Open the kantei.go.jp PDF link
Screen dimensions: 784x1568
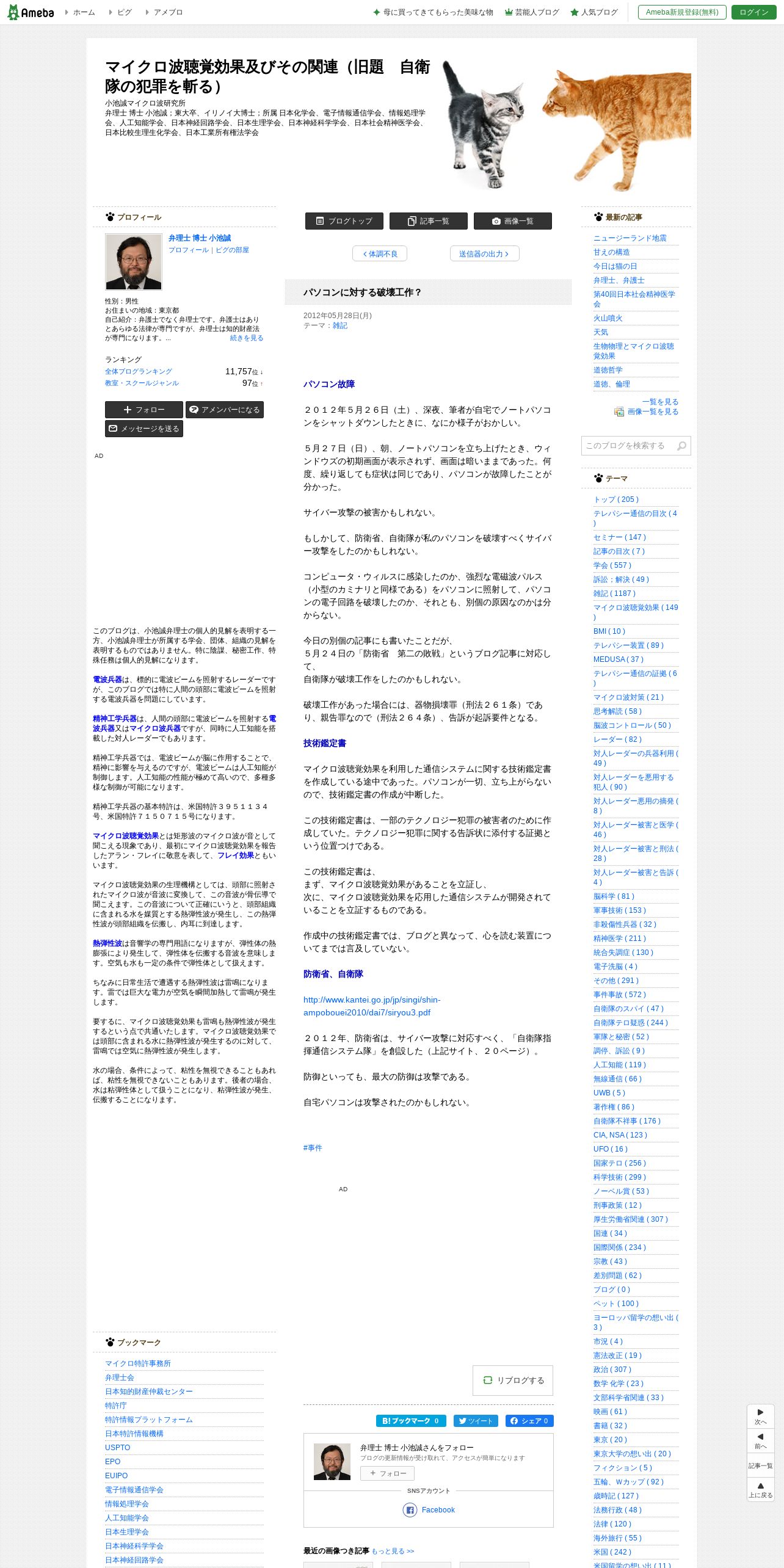click(372, 1006)
